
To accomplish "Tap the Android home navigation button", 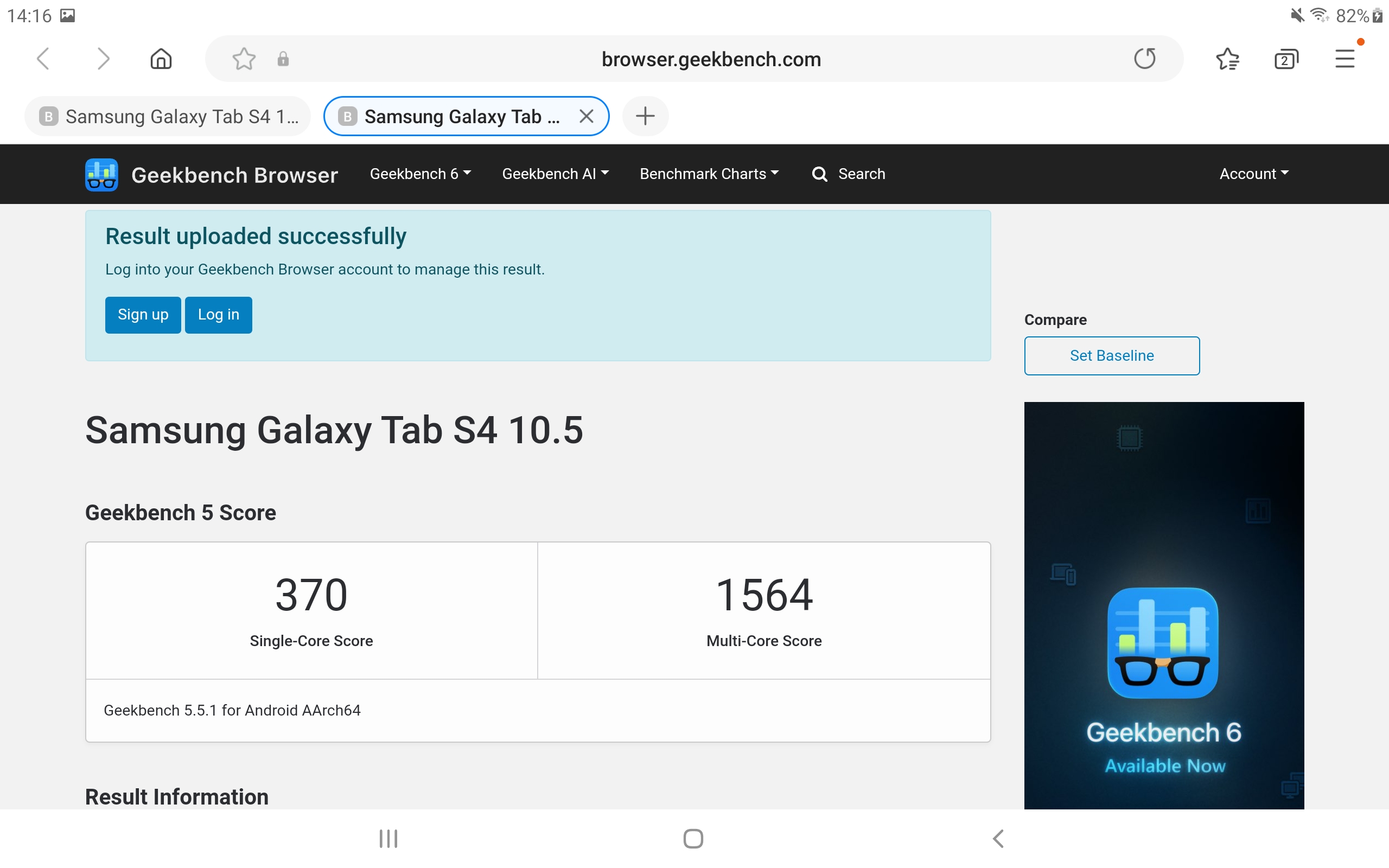I will click(693, 839).
